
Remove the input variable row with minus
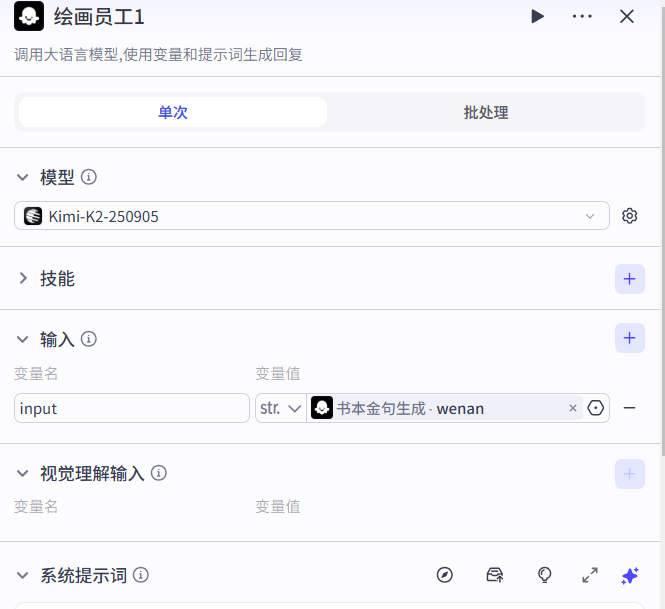(x=630, y=408)
